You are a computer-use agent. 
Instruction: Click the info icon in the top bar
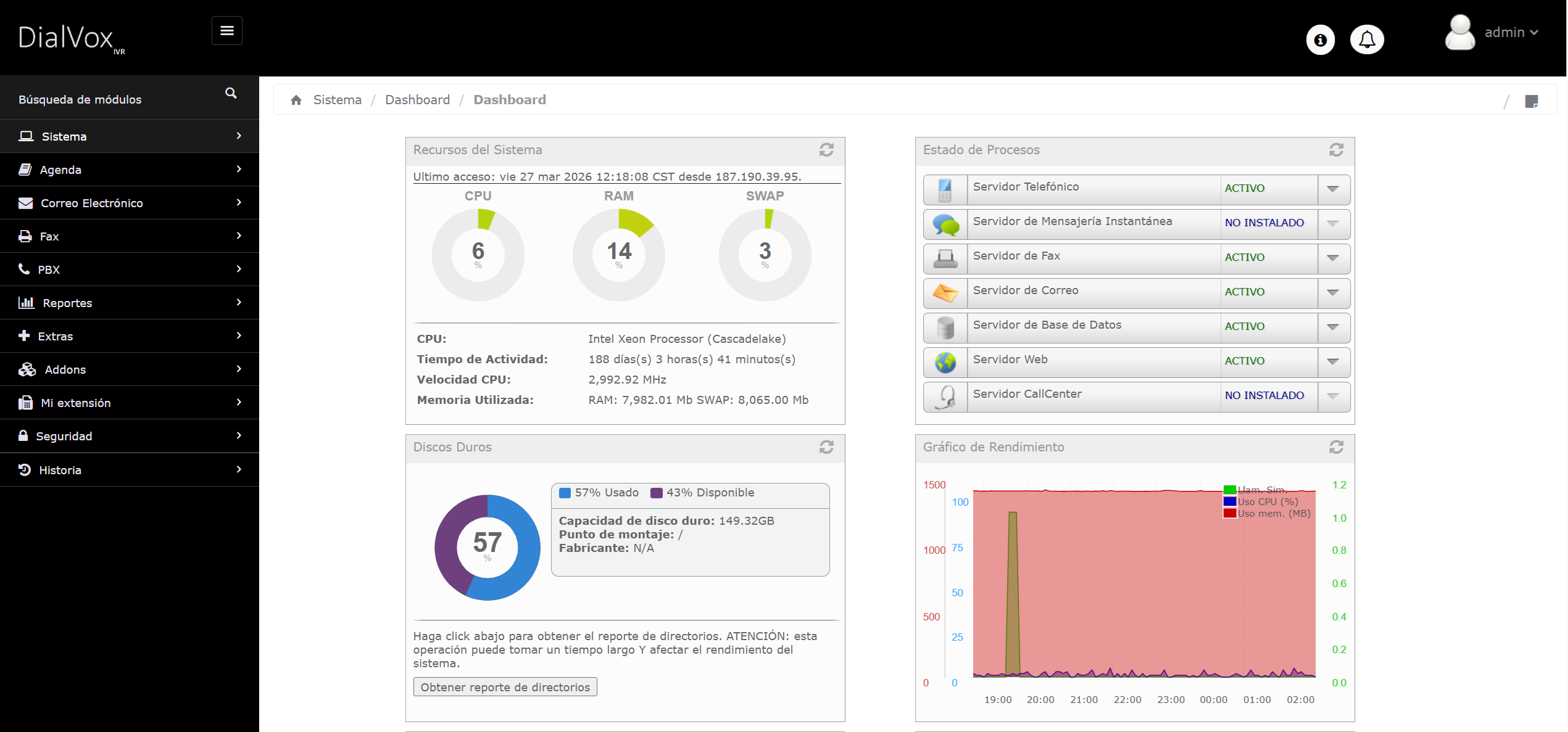coord(1320,39)
